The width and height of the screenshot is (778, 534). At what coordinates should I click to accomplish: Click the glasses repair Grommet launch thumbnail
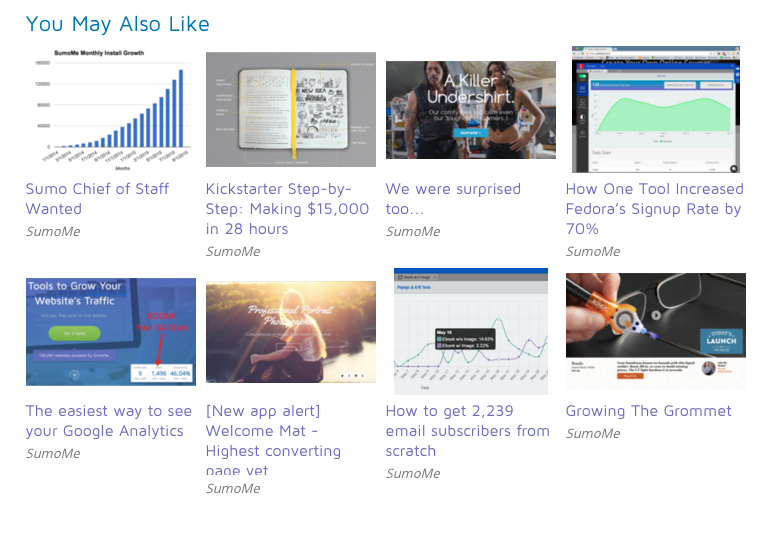pyautogui.click(x=655, y=331)
